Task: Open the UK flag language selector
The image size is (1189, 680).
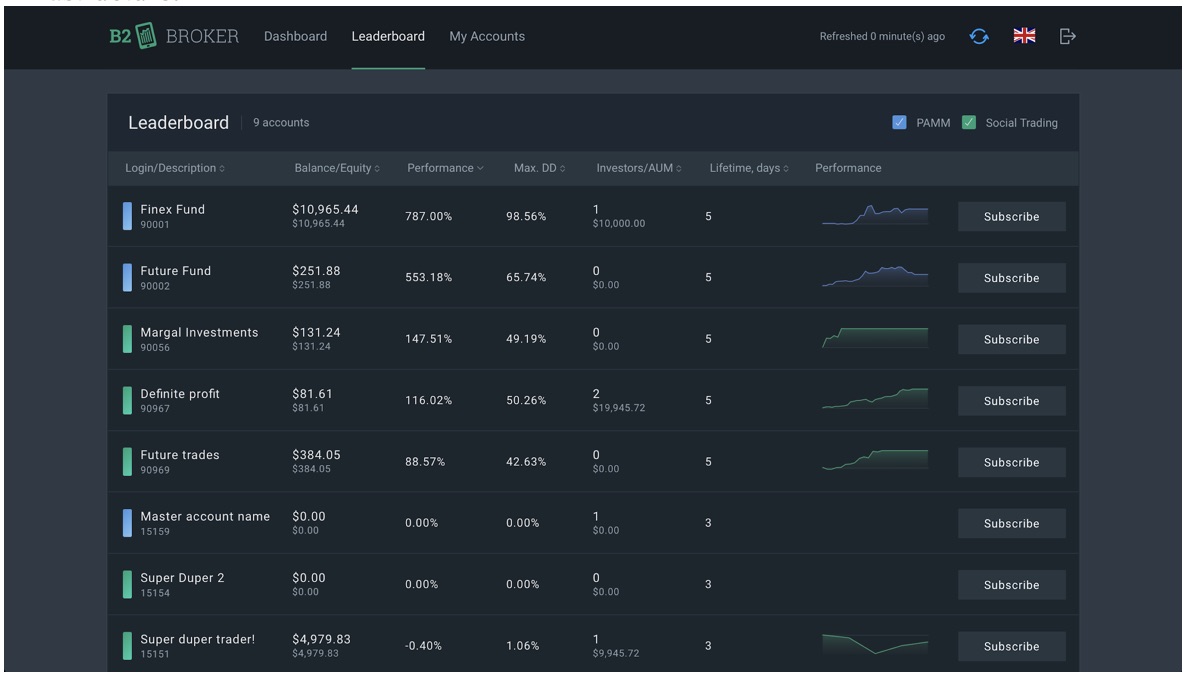Action: 1024,36
